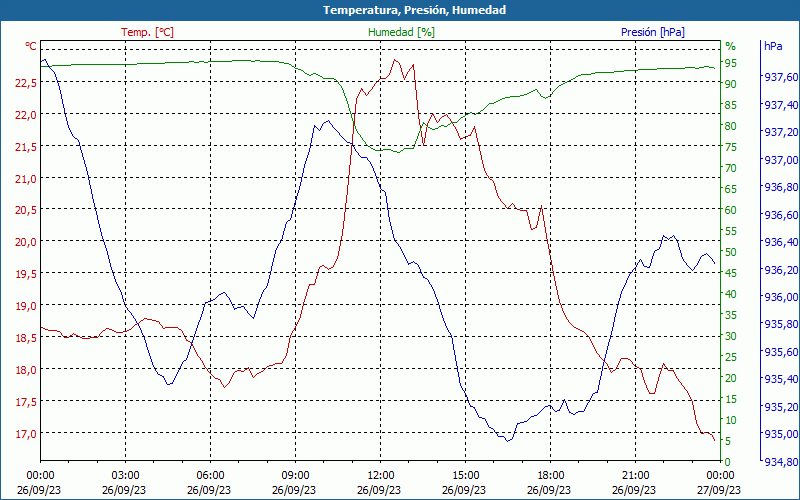Screen dimensions: 800x500
Task: Click the 90 humidity axis value
Action: [x=731, y=84]
